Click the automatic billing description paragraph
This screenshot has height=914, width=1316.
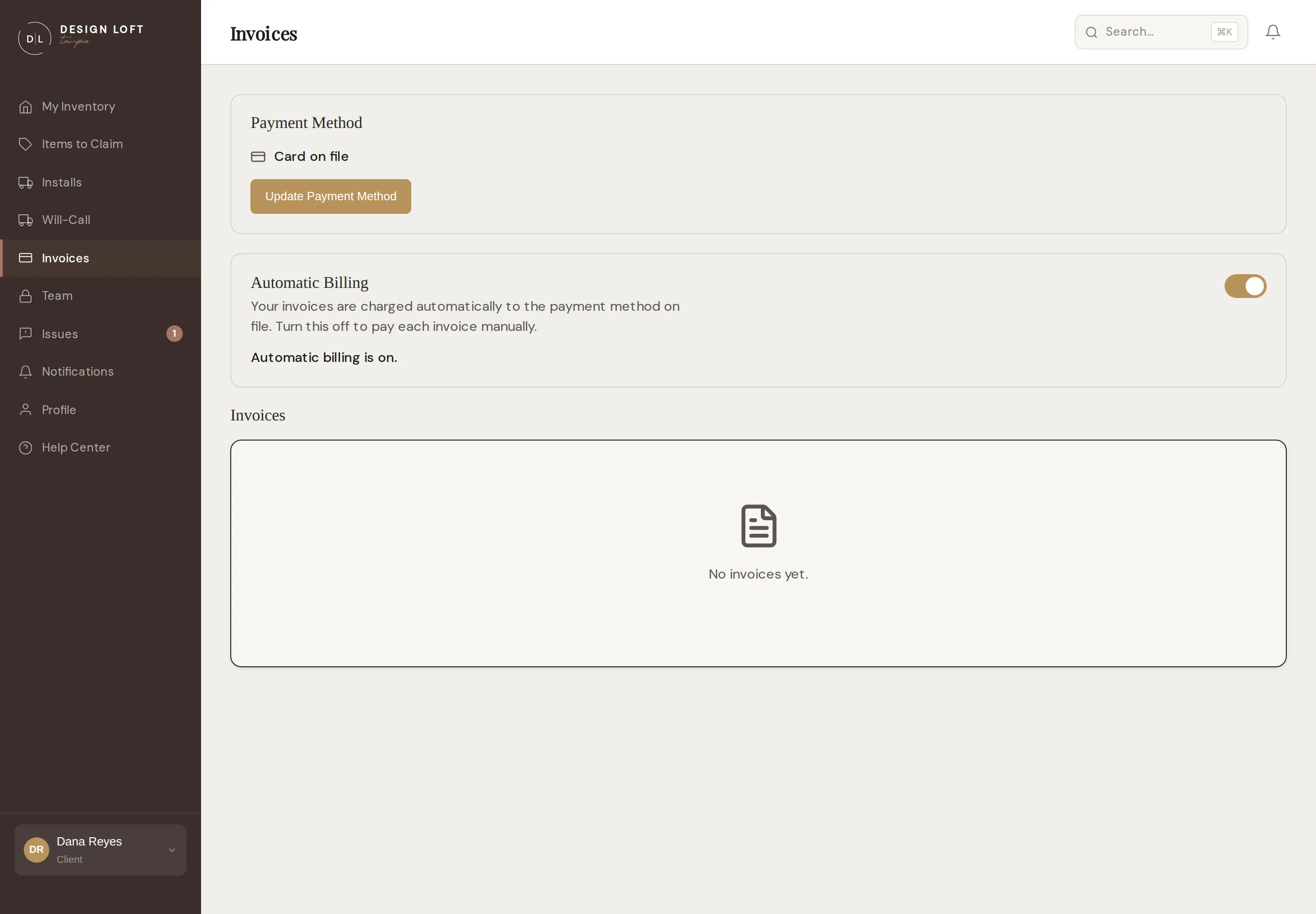pos(465,317)
